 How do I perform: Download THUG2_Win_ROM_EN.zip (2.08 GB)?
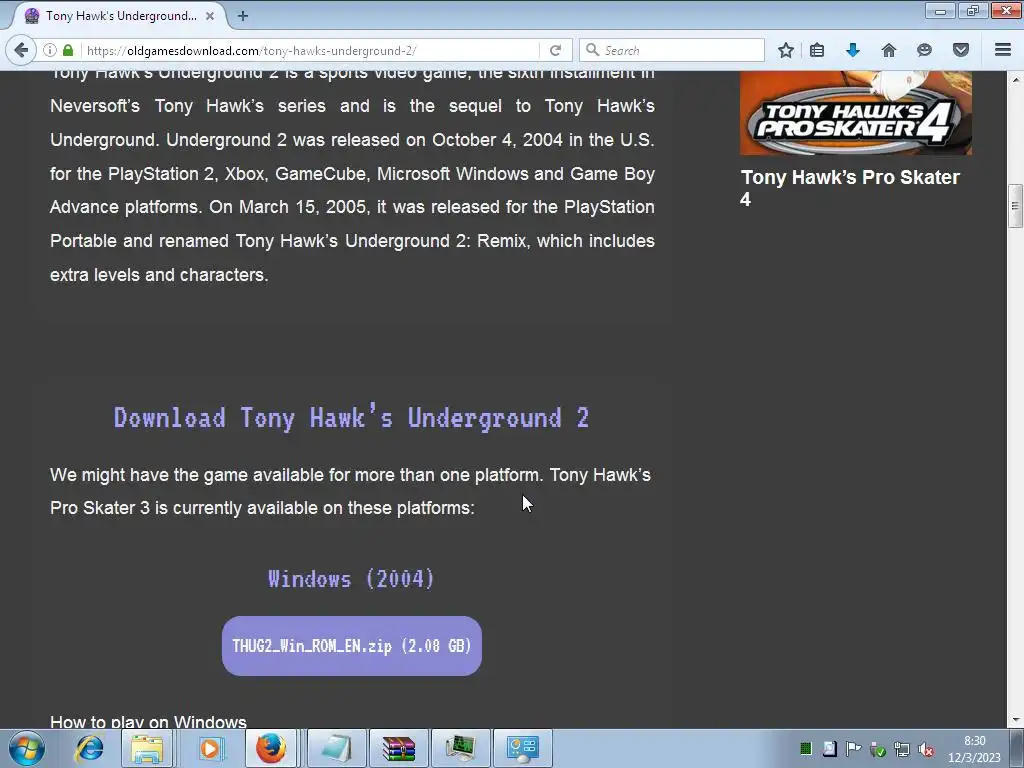point(352,646)
